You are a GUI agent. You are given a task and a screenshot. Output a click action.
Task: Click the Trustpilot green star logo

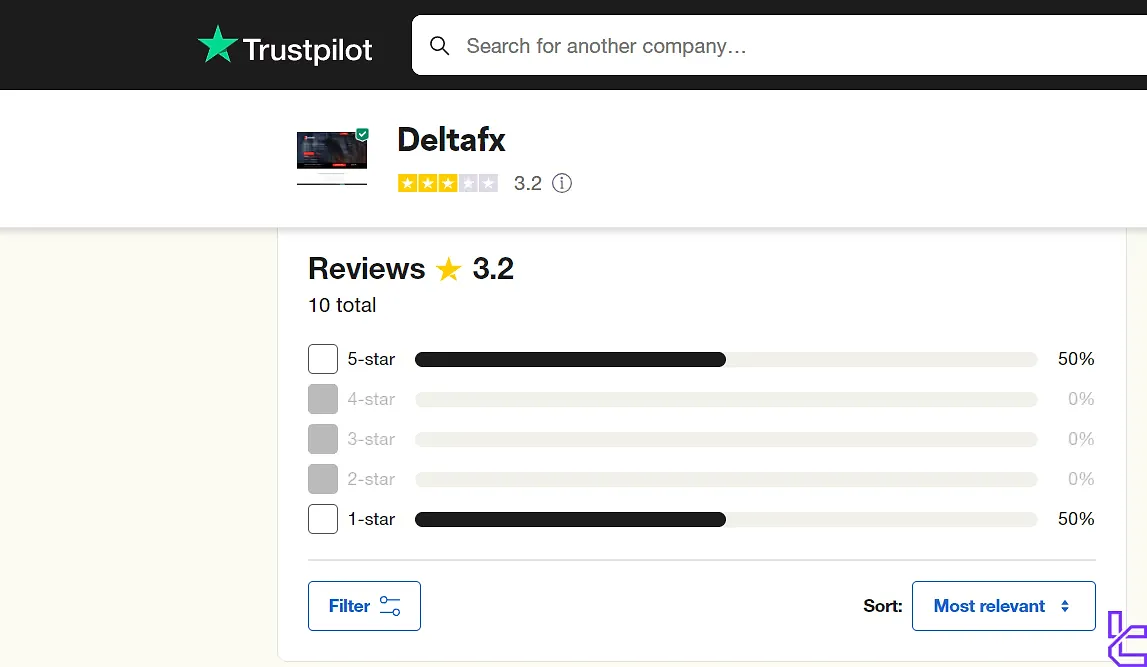click(x=217, y=46)
